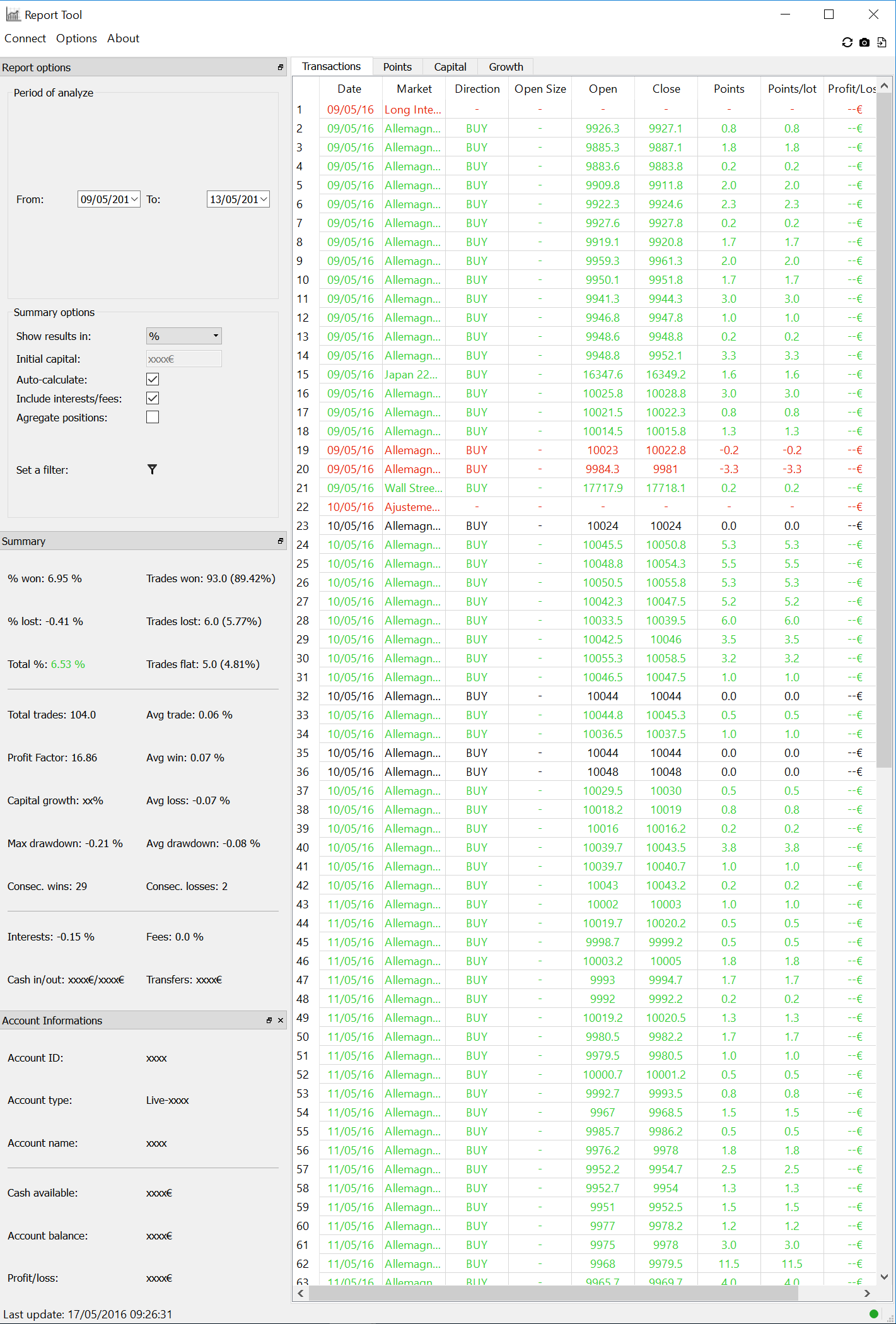Click the 9984.3 open cell
Screen dimensions: 896x1324
(x=603, y=469)
